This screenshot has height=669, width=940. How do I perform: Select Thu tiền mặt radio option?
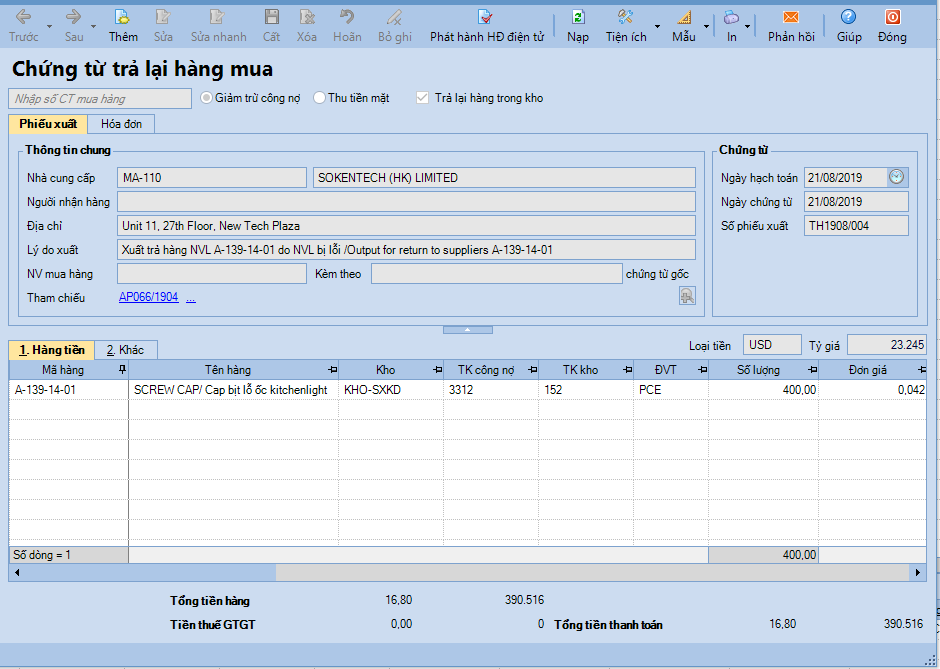click(x=320, y=98)
